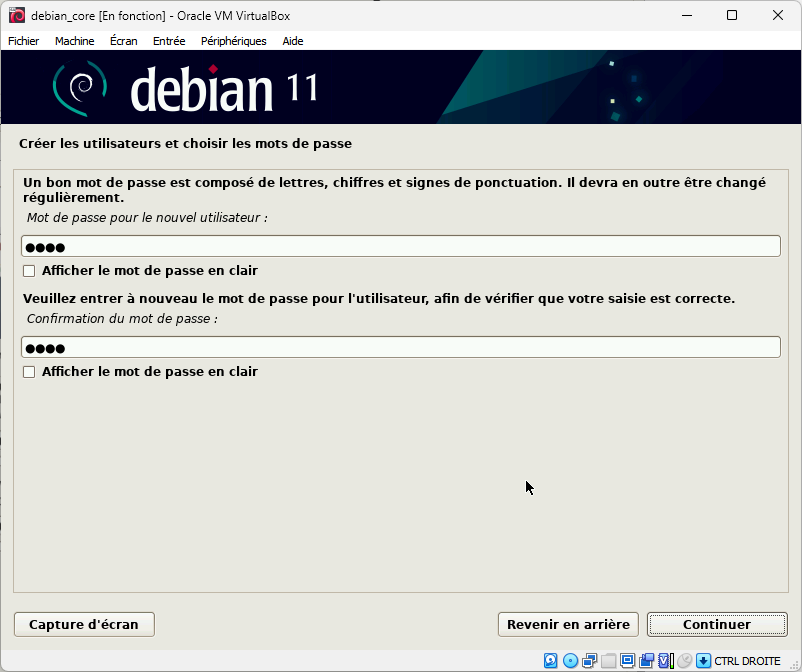The image size is (802, 672).
Task: Open the Aide menu
Action: [x=293, y=41]
